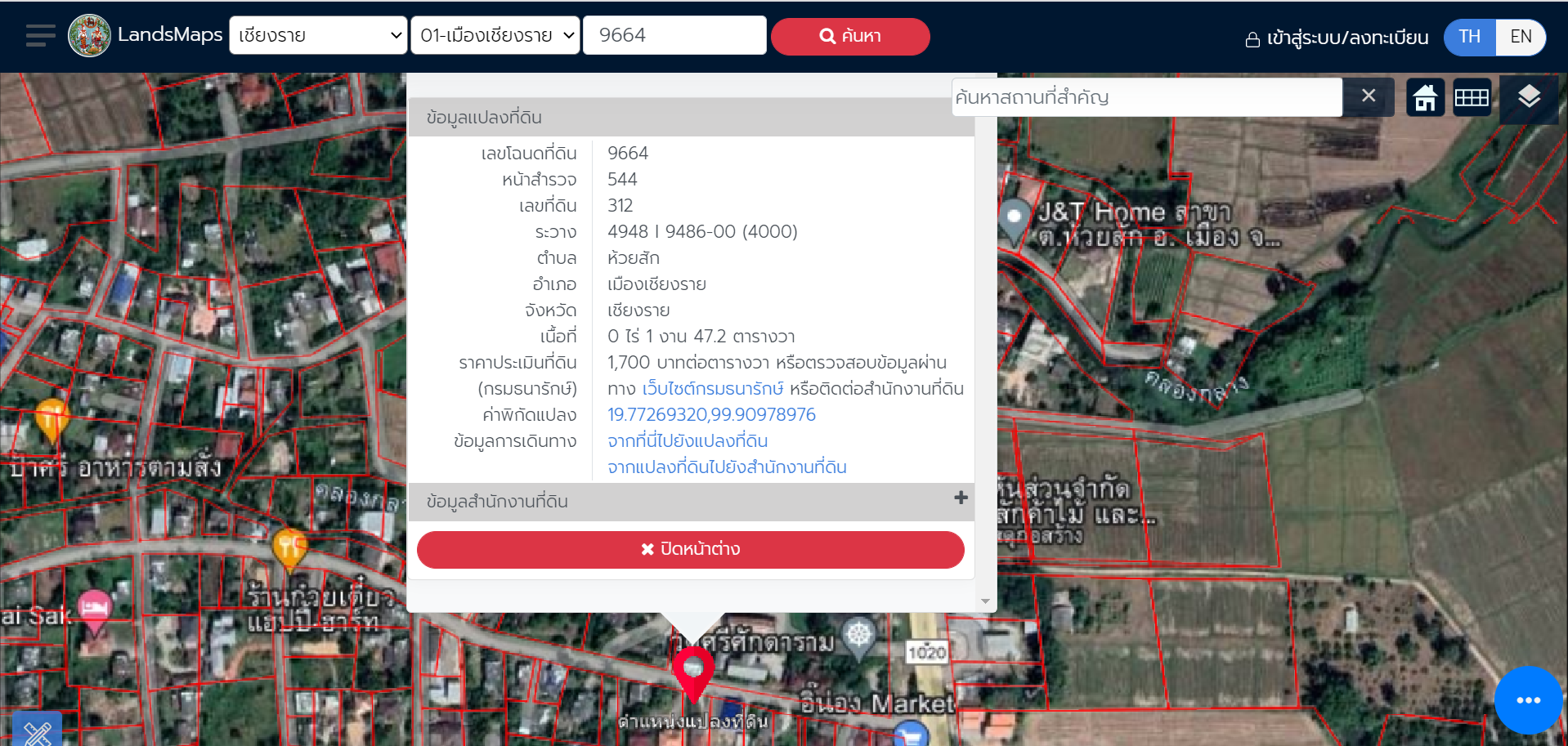Switch language to EN

[1521, 37]
